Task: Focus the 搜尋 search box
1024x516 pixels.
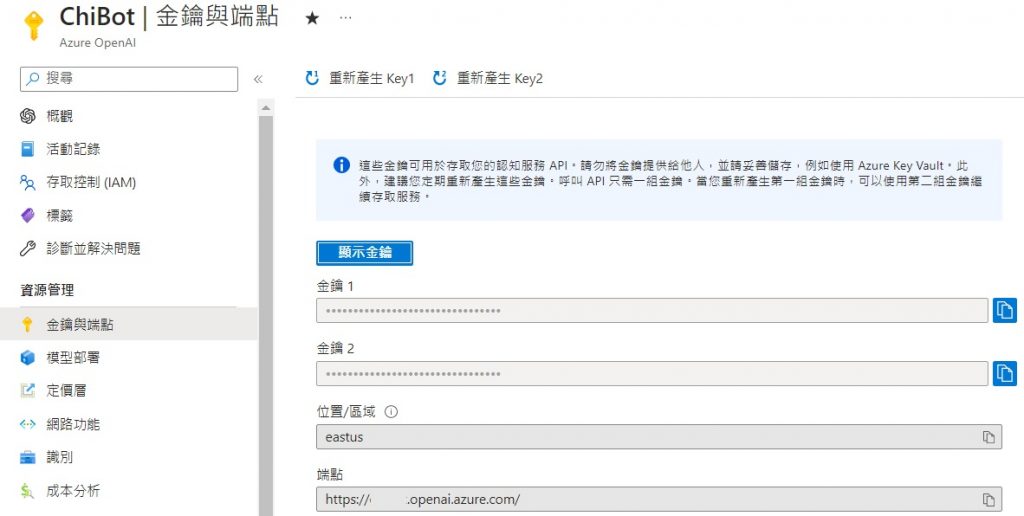Action: [129, 79]
